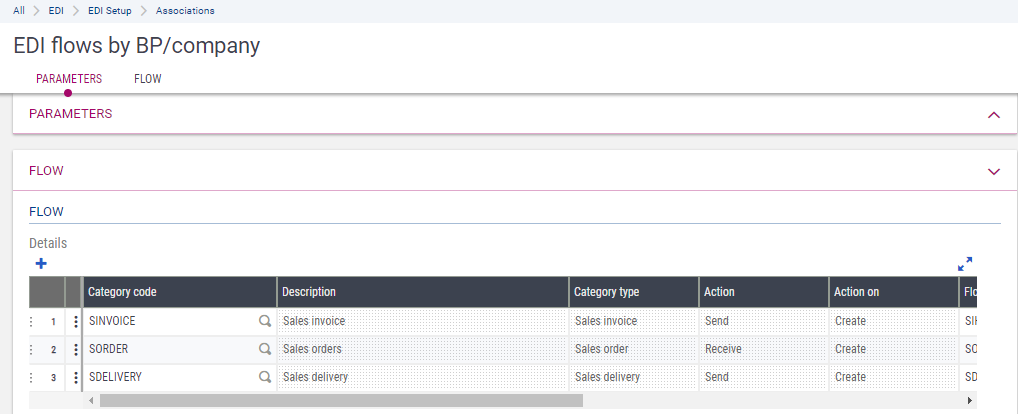Click the Category code column header
This screenshot has width=1018, height=414.
point(180,292)
